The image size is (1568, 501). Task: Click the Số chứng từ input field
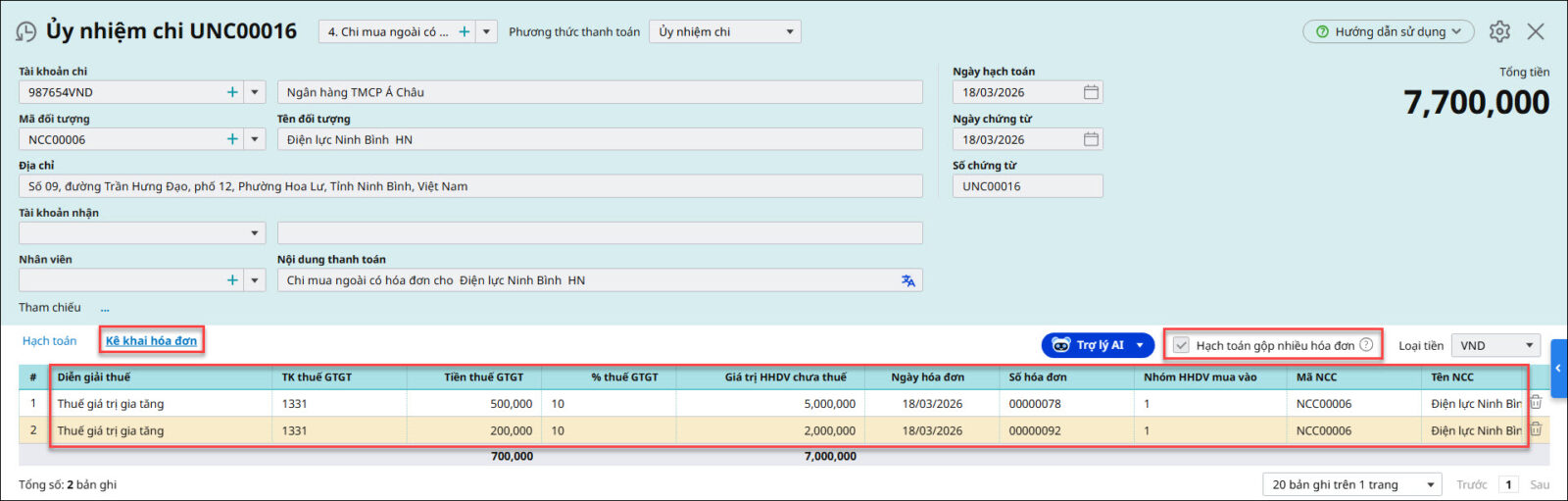click(1026, 186)
